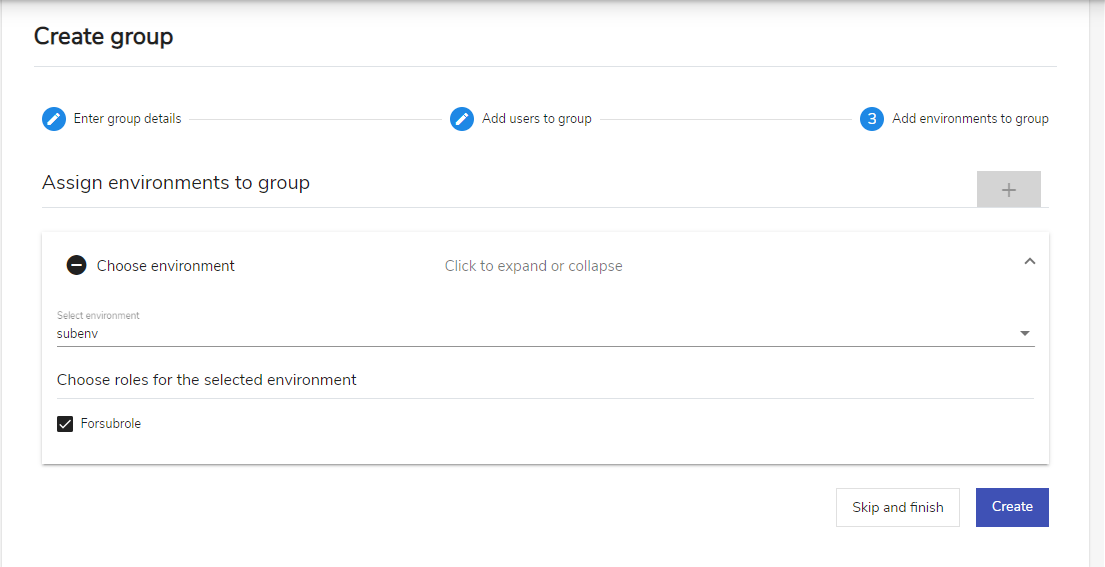The image size is (1105, 567).
Task: Click Skip and finish button
Action: [897, 507]
